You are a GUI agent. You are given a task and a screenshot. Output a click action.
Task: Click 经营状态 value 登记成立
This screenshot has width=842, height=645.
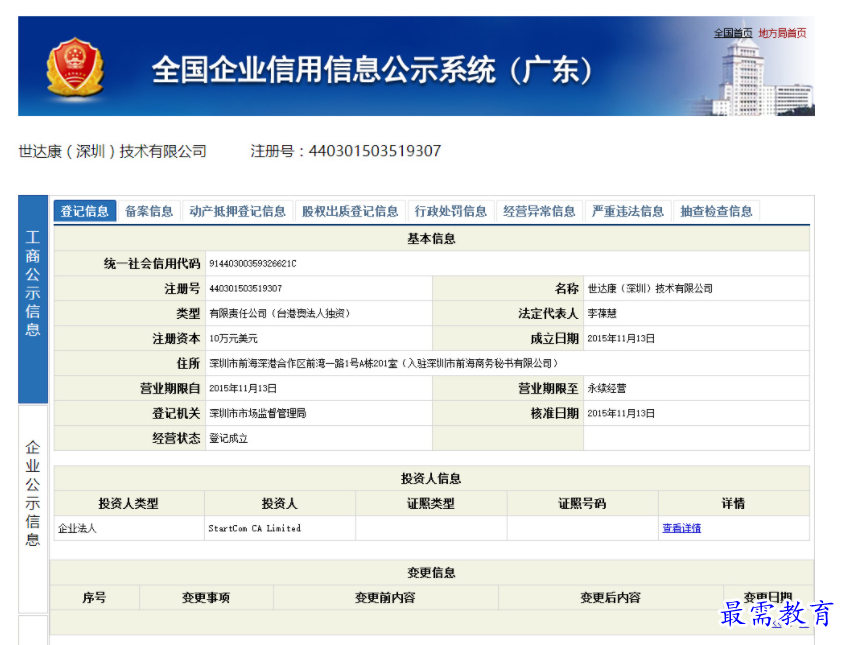pyautogui.click(x=229, y=438)
